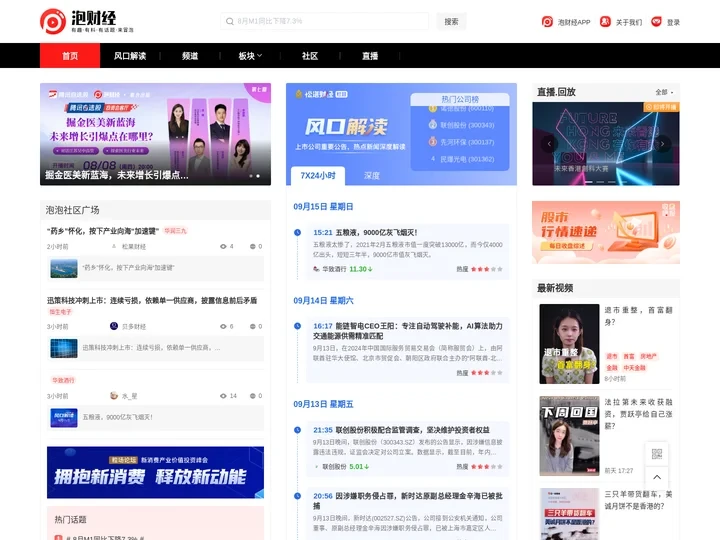Click the 华致酒行 tag in community
Screen dimensions: 720x540
pos(63,380)
